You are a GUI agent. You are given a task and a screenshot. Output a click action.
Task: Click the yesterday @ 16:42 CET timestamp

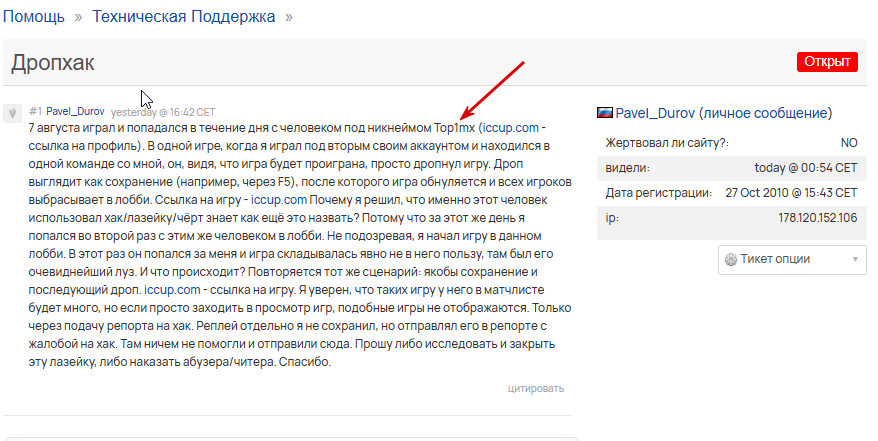[163, 112]
